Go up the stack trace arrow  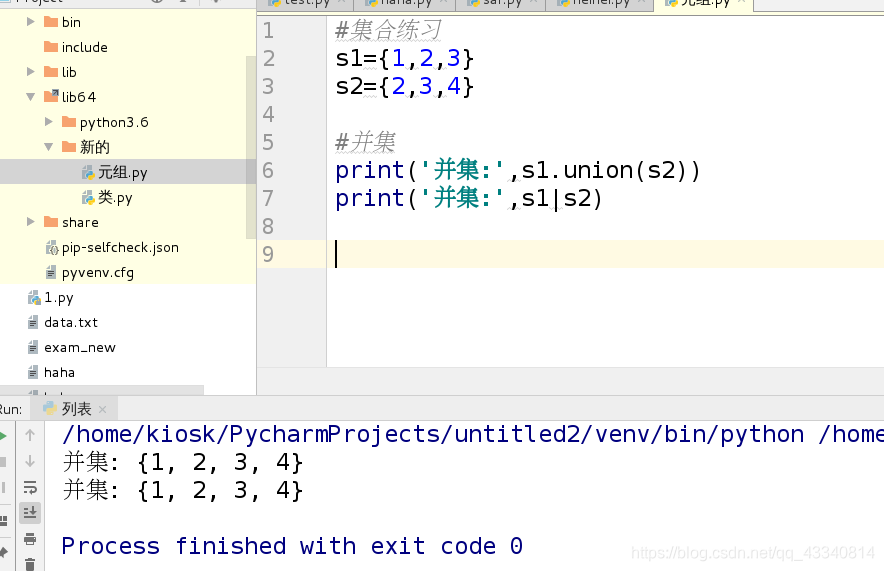coord(30,435)
